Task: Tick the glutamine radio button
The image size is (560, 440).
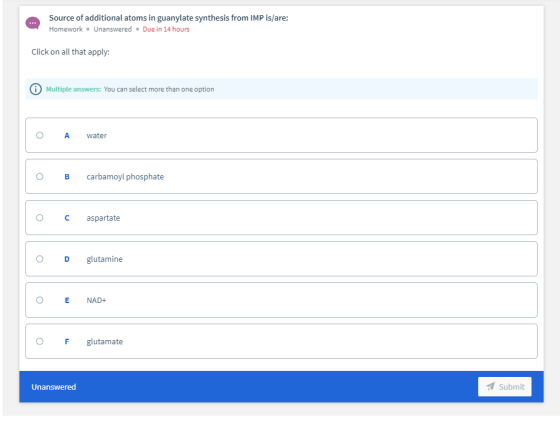Action: [x=40, y=259]
